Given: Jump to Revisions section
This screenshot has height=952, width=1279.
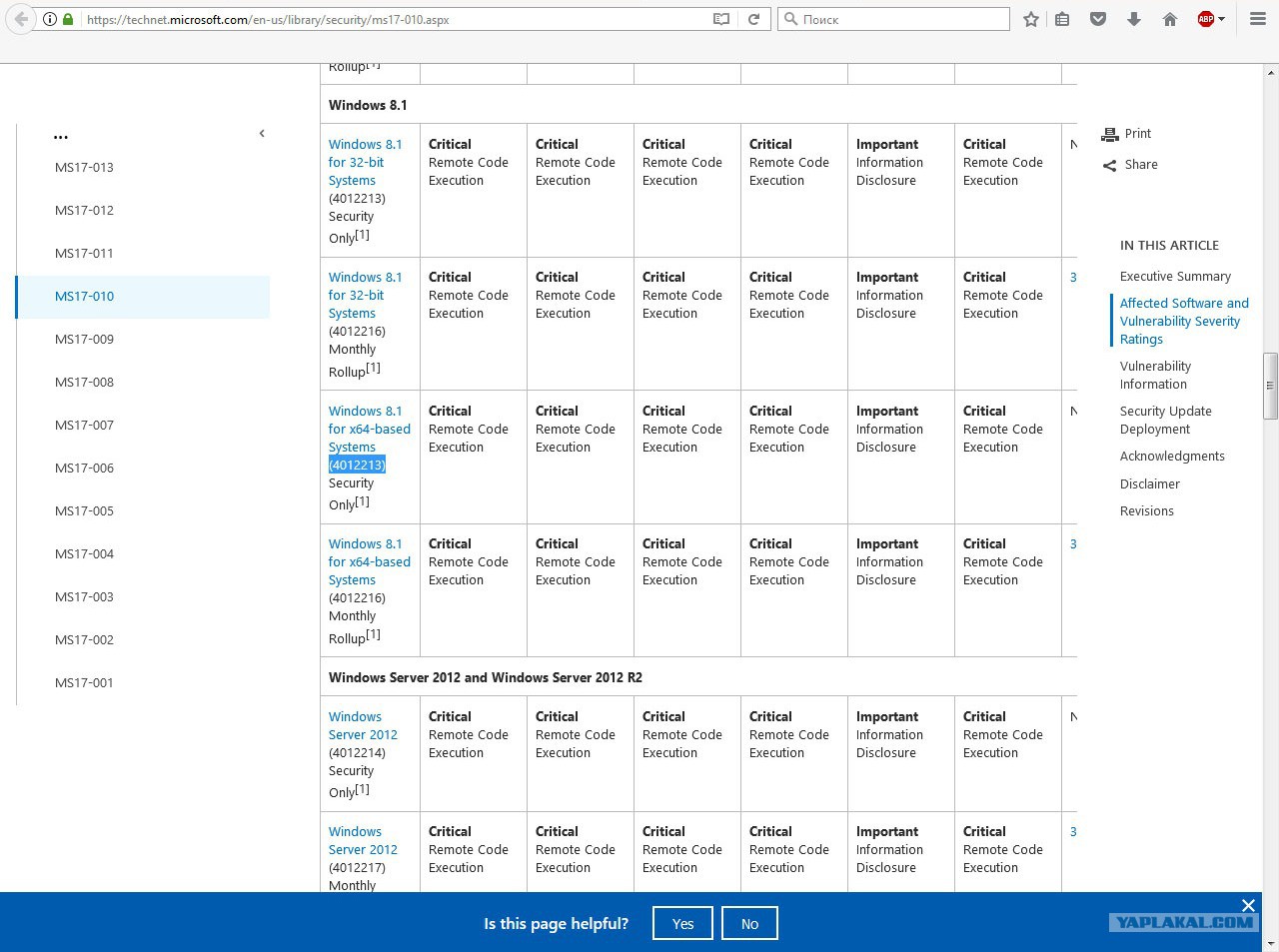Looking at the screenshot, I should click(1146, 511).
